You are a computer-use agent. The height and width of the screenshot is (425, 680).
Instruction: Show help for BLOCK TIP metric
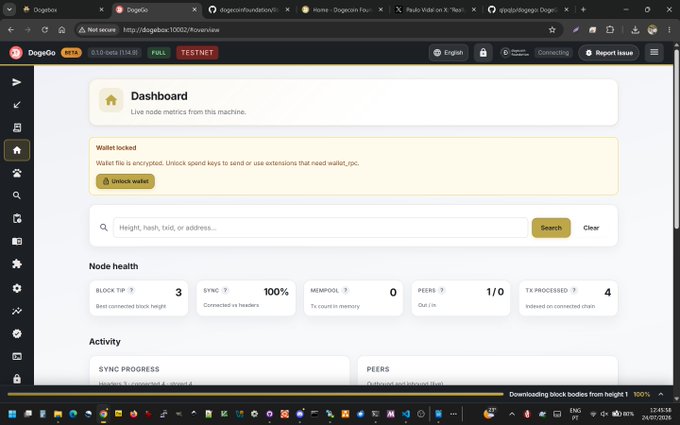(131, 291)
